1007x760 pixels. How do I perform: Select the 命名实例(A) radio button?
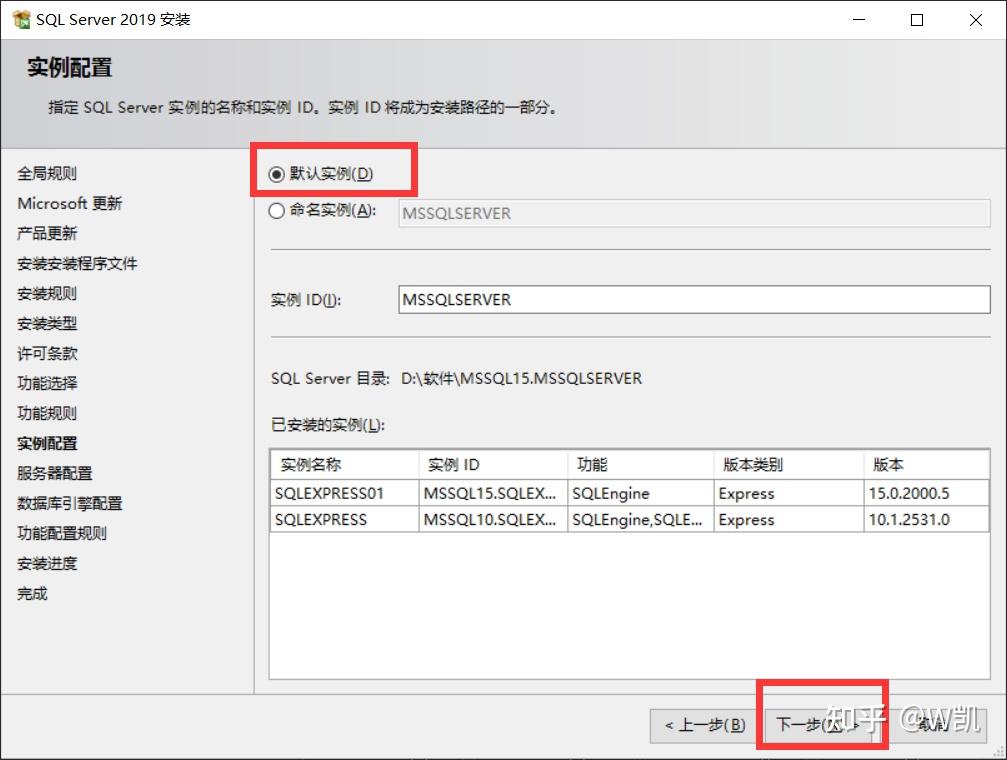click(x=276, y=211)
